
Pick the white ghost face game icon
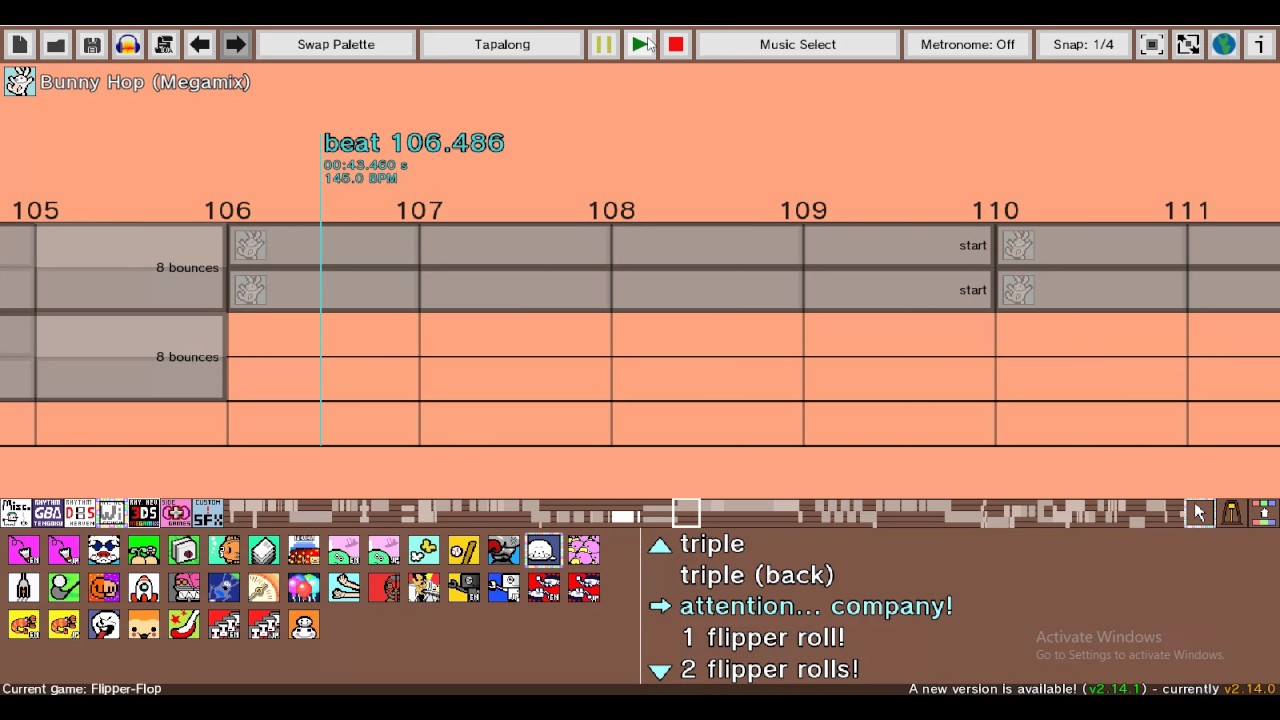pos(104,625)
